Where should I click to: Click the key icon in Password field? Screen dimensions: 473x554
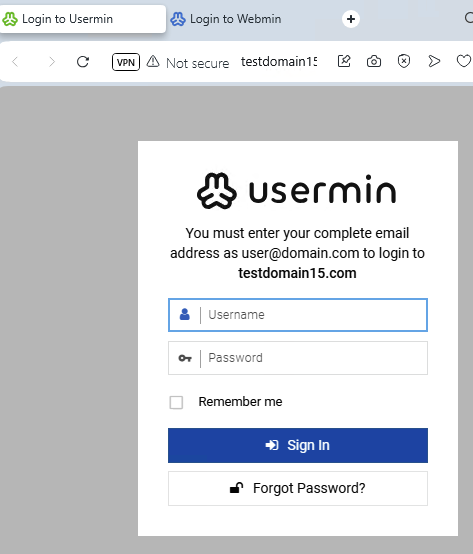185,358
